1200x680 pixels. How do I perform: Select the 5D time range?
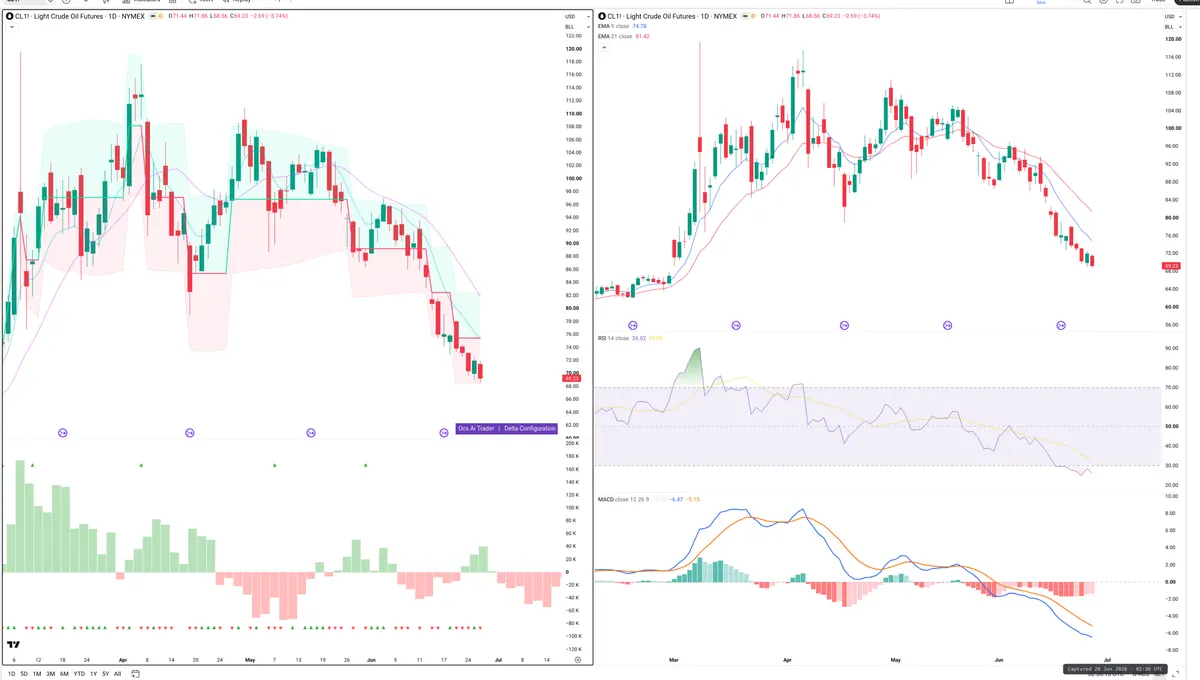point(24,674)
